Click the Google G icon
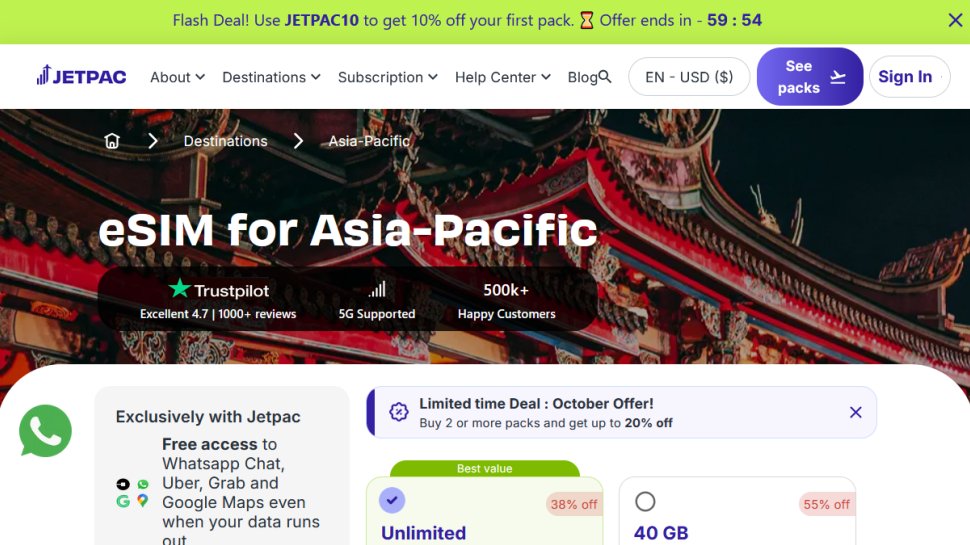 [123, 500]
